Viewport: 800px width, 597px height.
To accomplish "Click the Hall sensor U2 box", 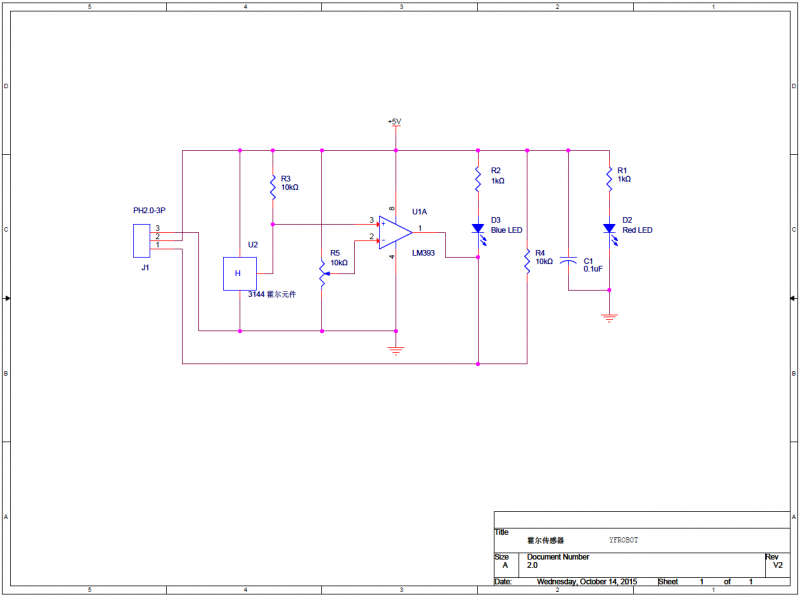I will coord(239,273).
